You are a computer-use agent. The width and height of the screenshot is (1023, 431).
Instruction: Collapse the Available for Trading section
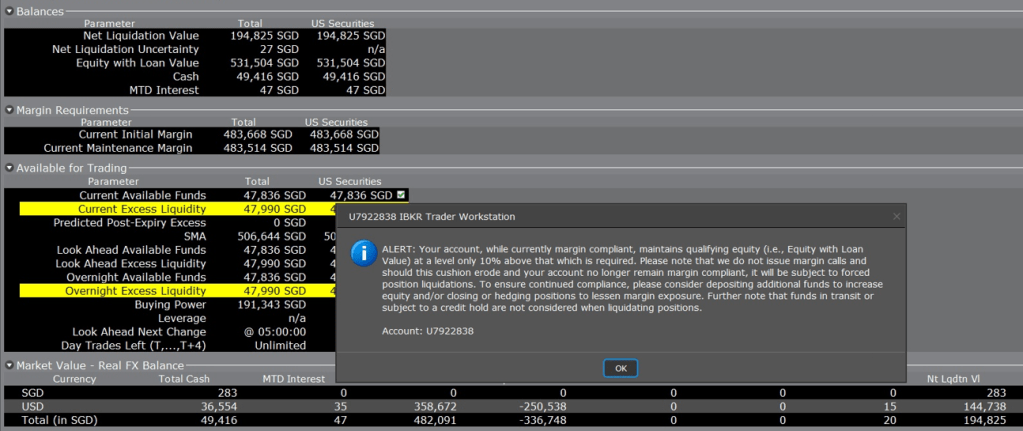[x=9, y=168]
